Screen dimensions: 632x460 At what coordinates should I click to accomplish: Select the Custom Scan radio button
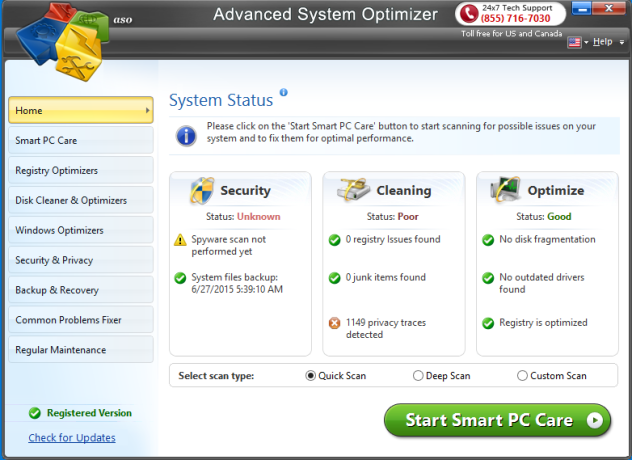point(522,376)
